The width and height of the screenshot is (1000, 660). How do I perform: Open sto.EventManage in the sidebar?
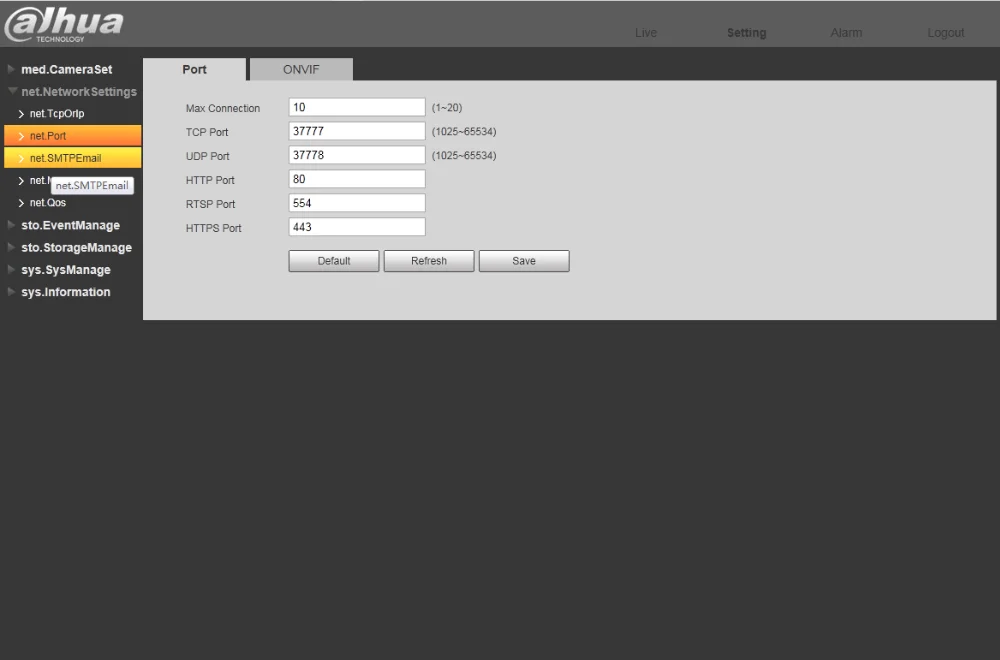point(70,225)
